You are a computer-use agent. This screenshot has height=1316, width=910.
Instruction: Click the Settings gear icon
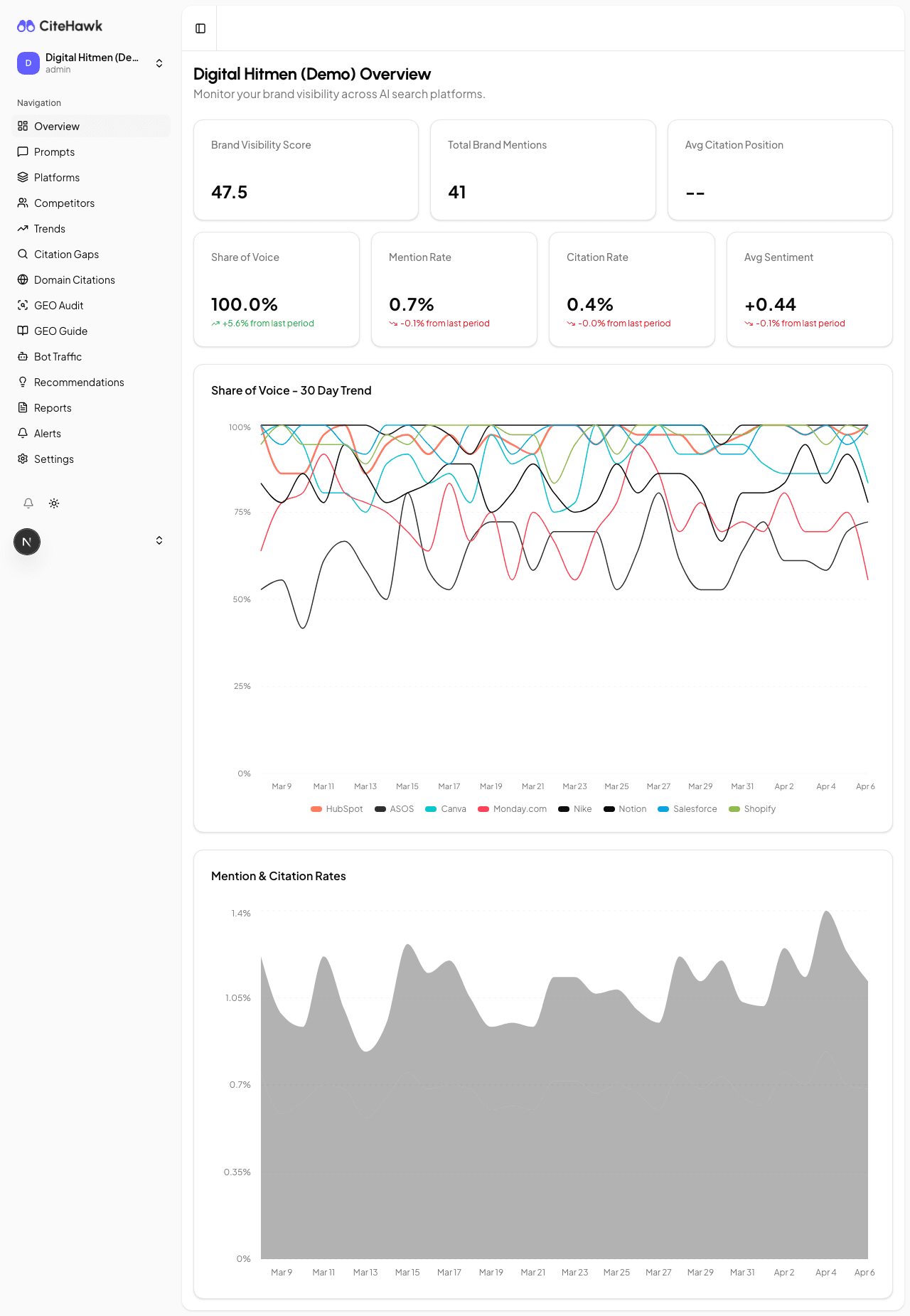23,459
